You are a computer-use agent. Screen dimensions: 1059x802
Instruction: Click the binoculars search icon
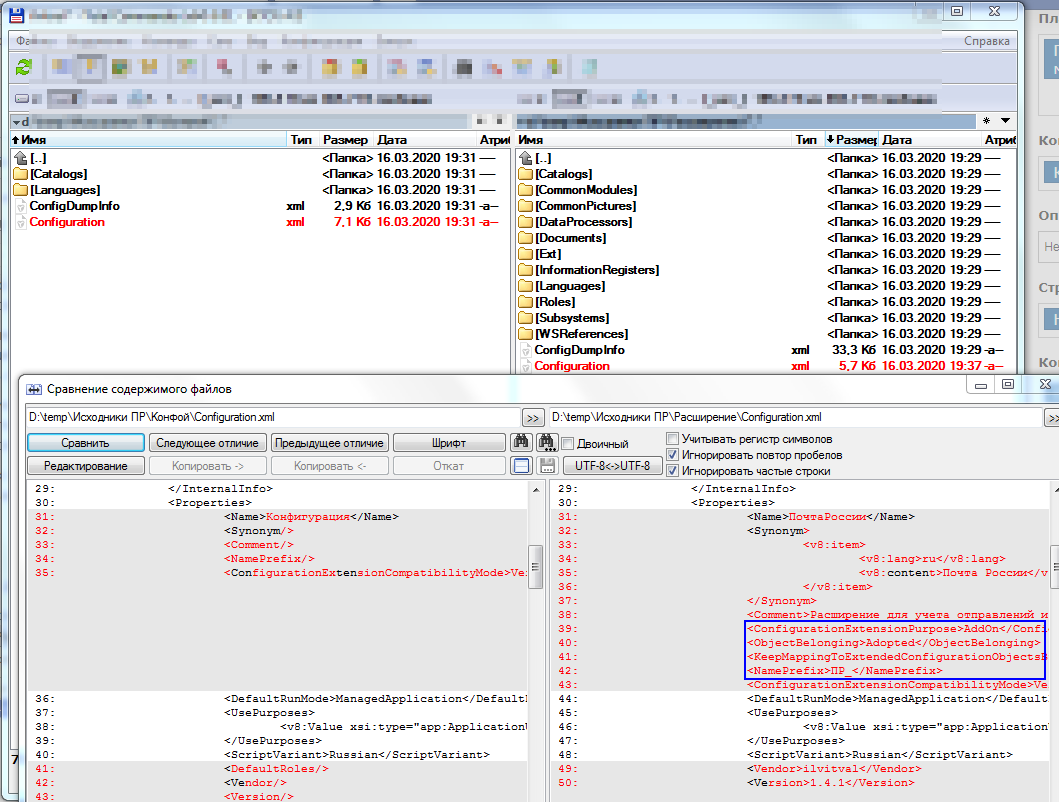(x=521, y=442)
